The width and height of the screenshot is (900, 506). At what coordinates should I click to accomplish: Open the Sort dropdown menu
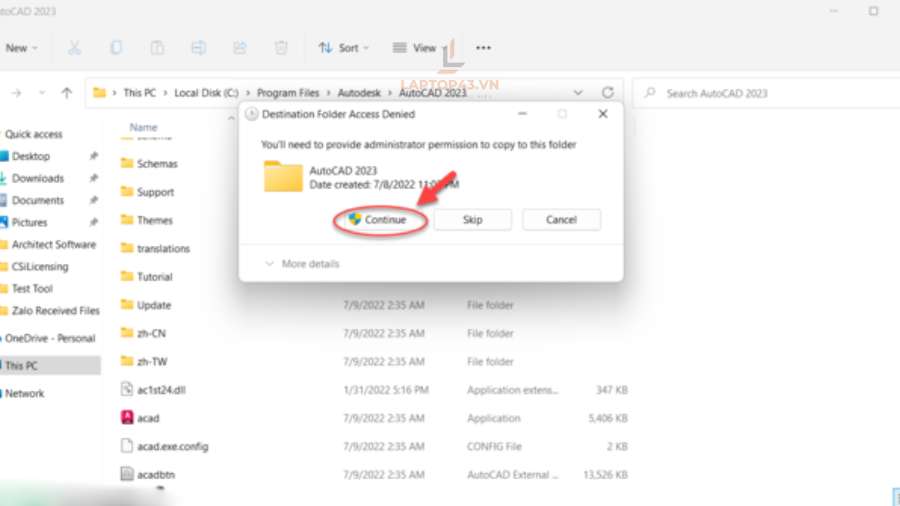(343, 48)
